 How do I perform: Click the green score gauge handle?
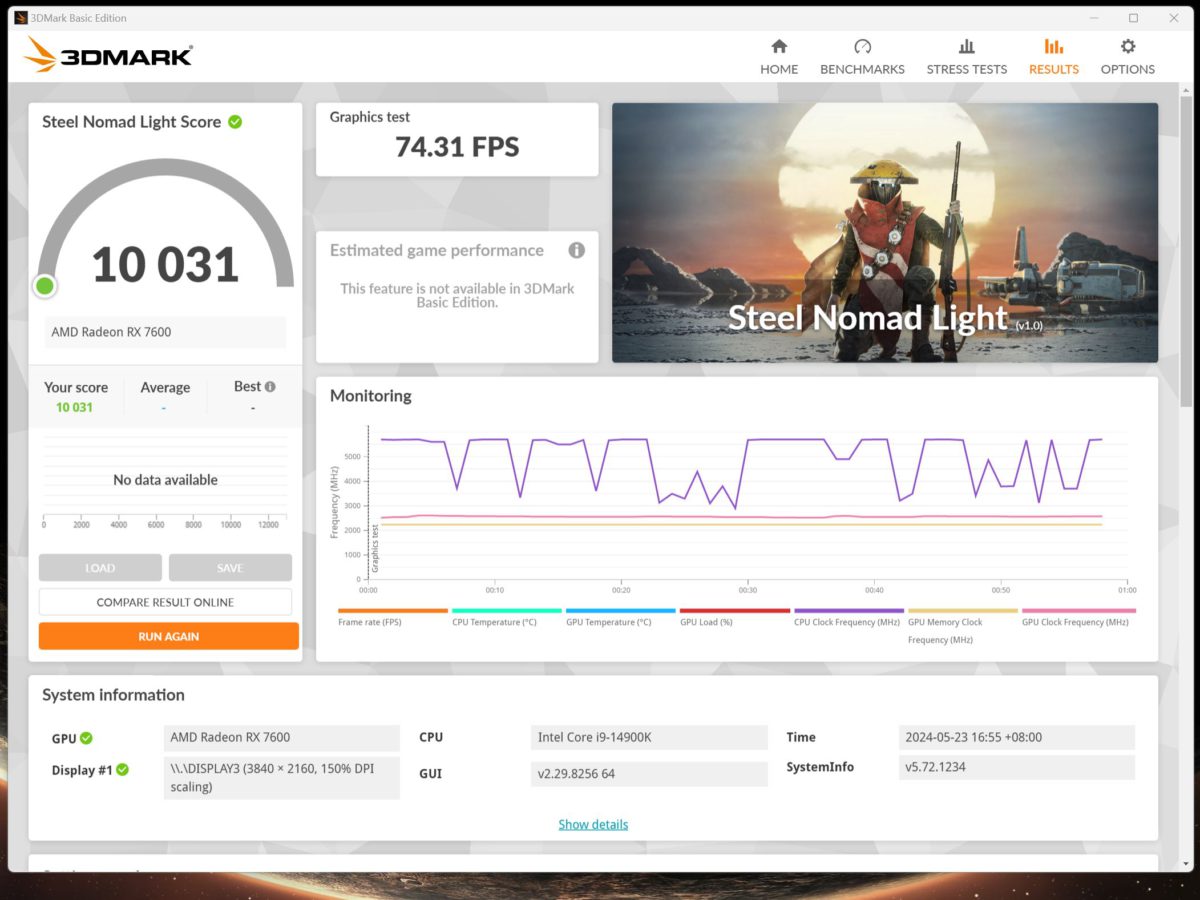tap(44, 286)
